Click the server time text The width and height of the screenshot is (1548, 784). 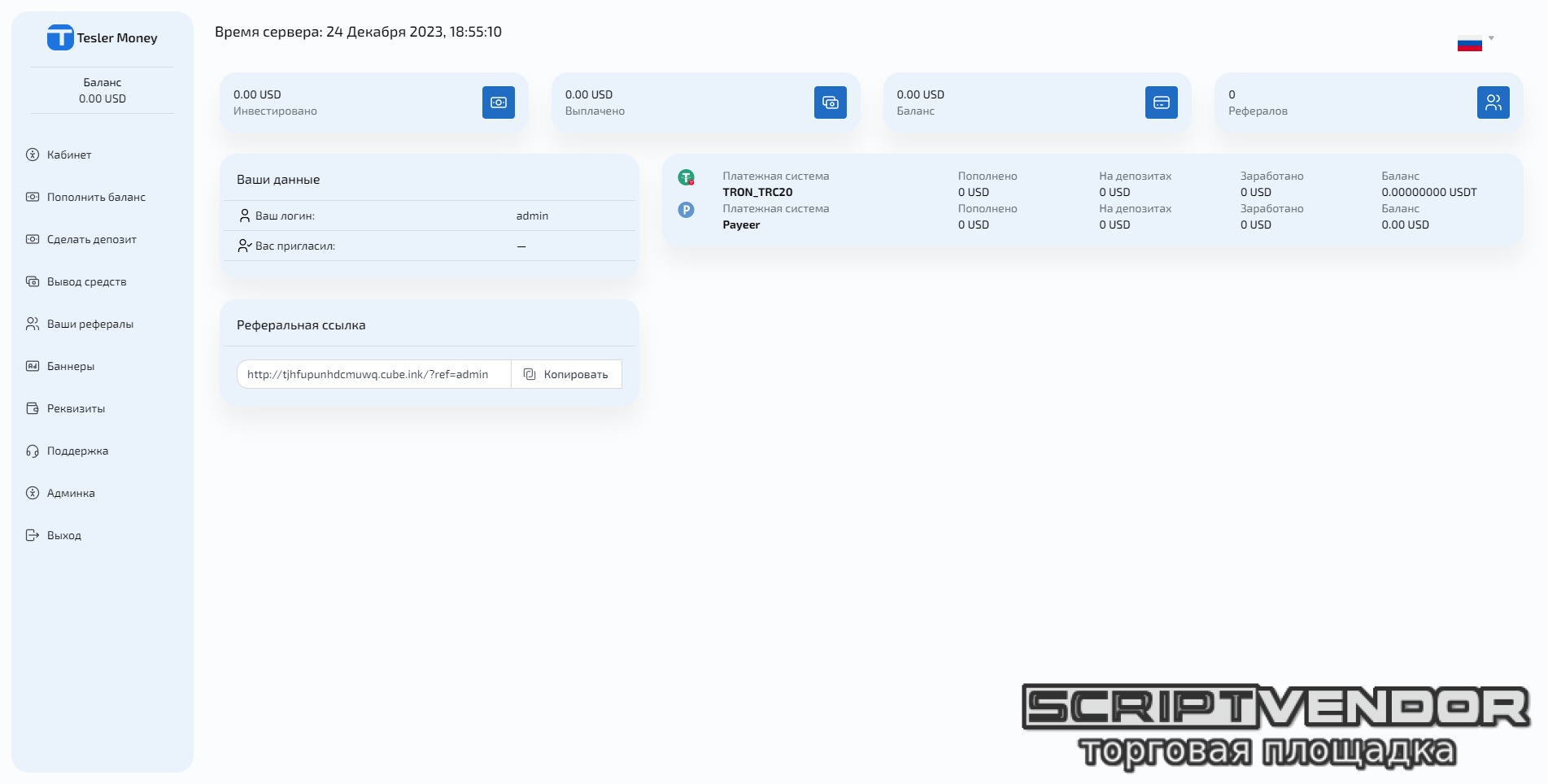358,32
